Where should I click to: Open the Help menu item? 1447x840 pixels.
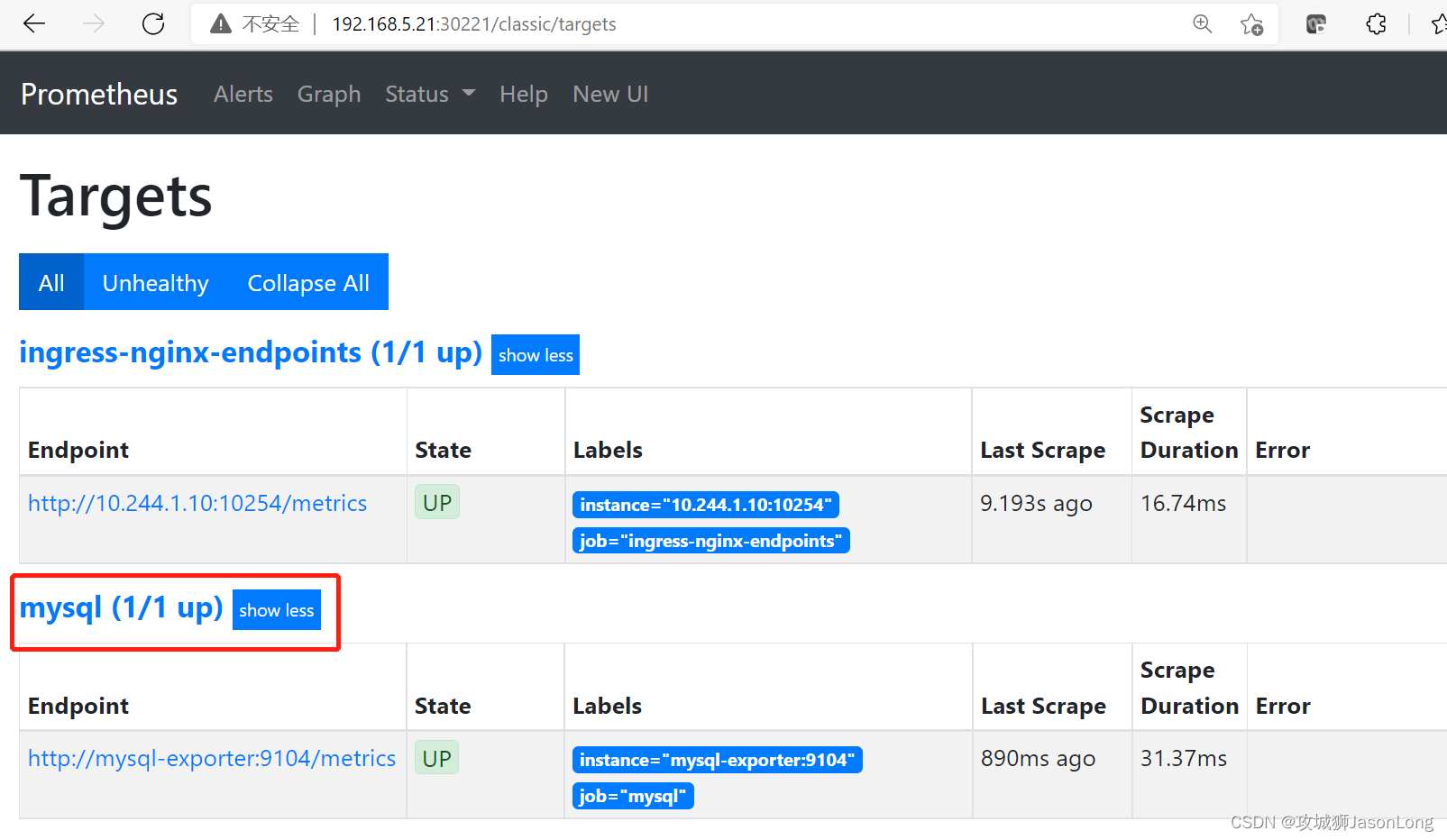pyautogui.click(x=524, y=94)
